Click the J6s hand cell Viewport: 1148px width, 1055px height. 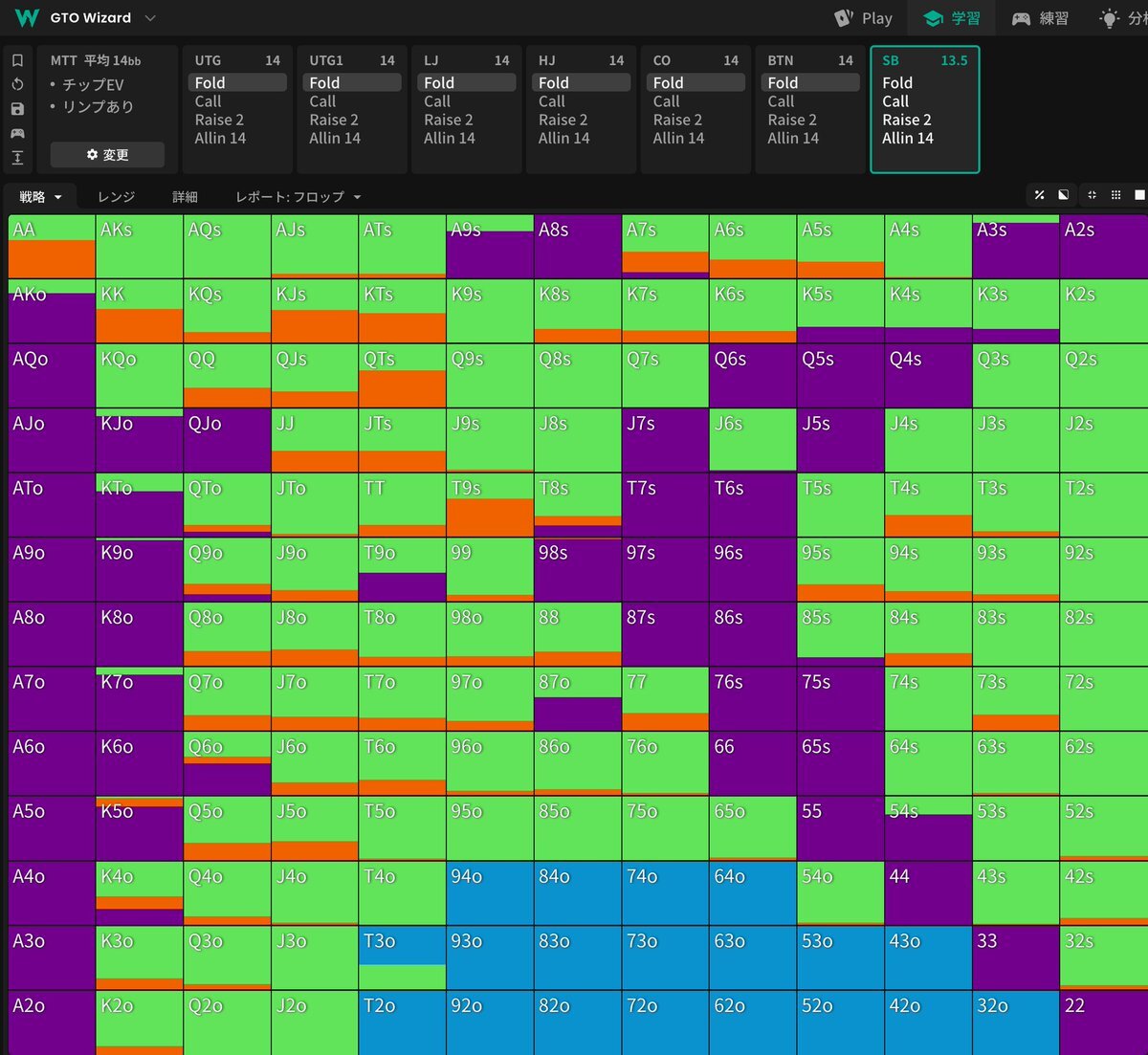[753, 440]
